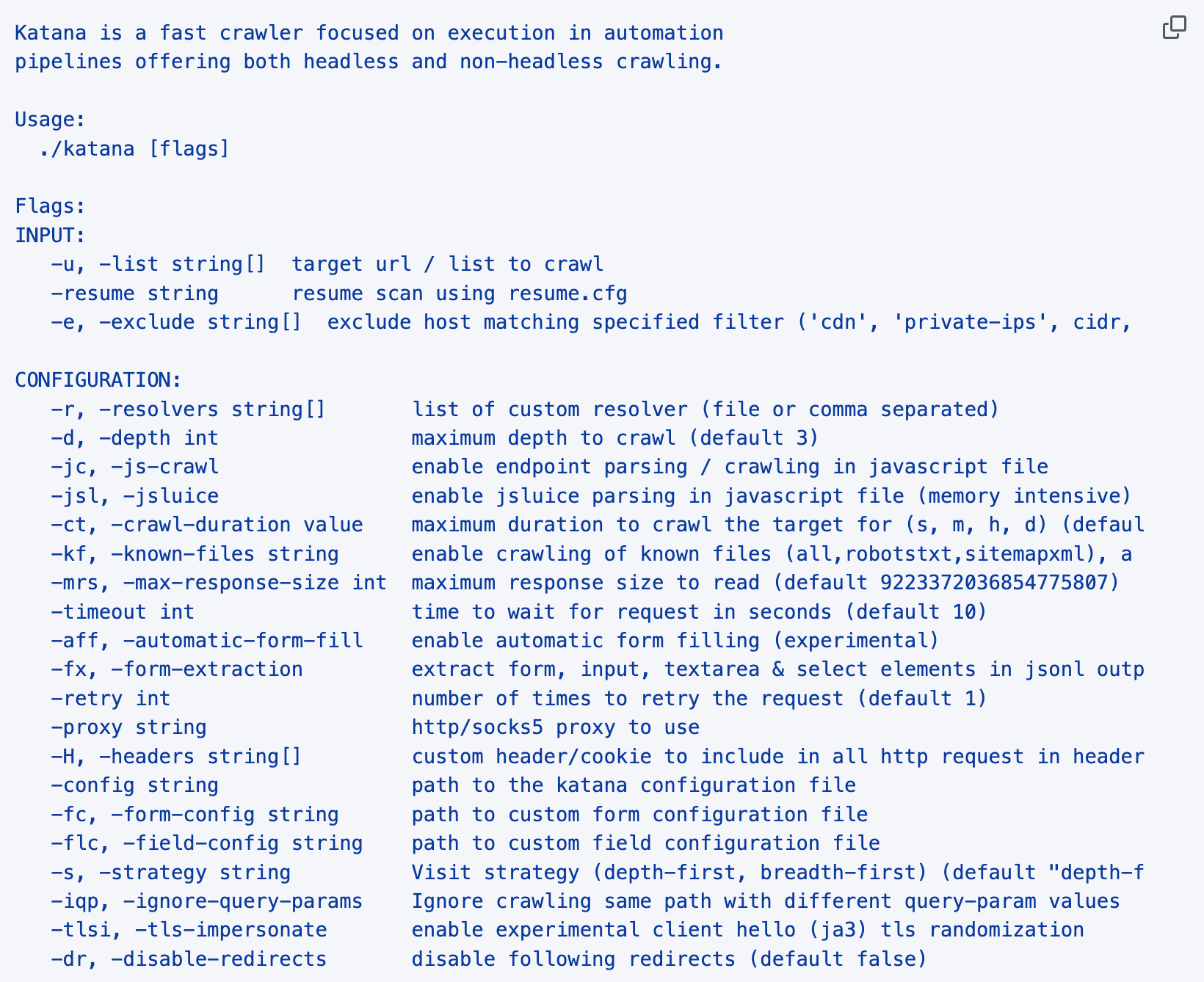The image size is (1204, 982).
Task: Click the '-H, -headers string[]' flag
Action: pos(175,757)
